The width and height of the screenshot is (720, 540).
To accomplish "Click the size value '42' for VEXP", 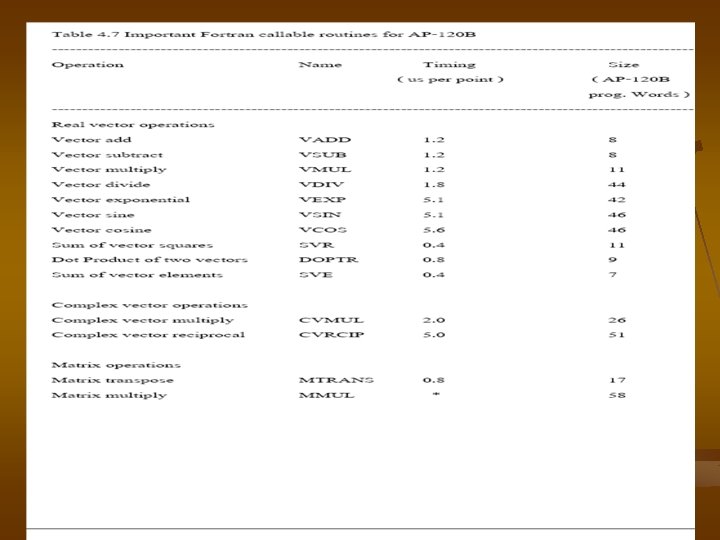I will pos(616,200).
